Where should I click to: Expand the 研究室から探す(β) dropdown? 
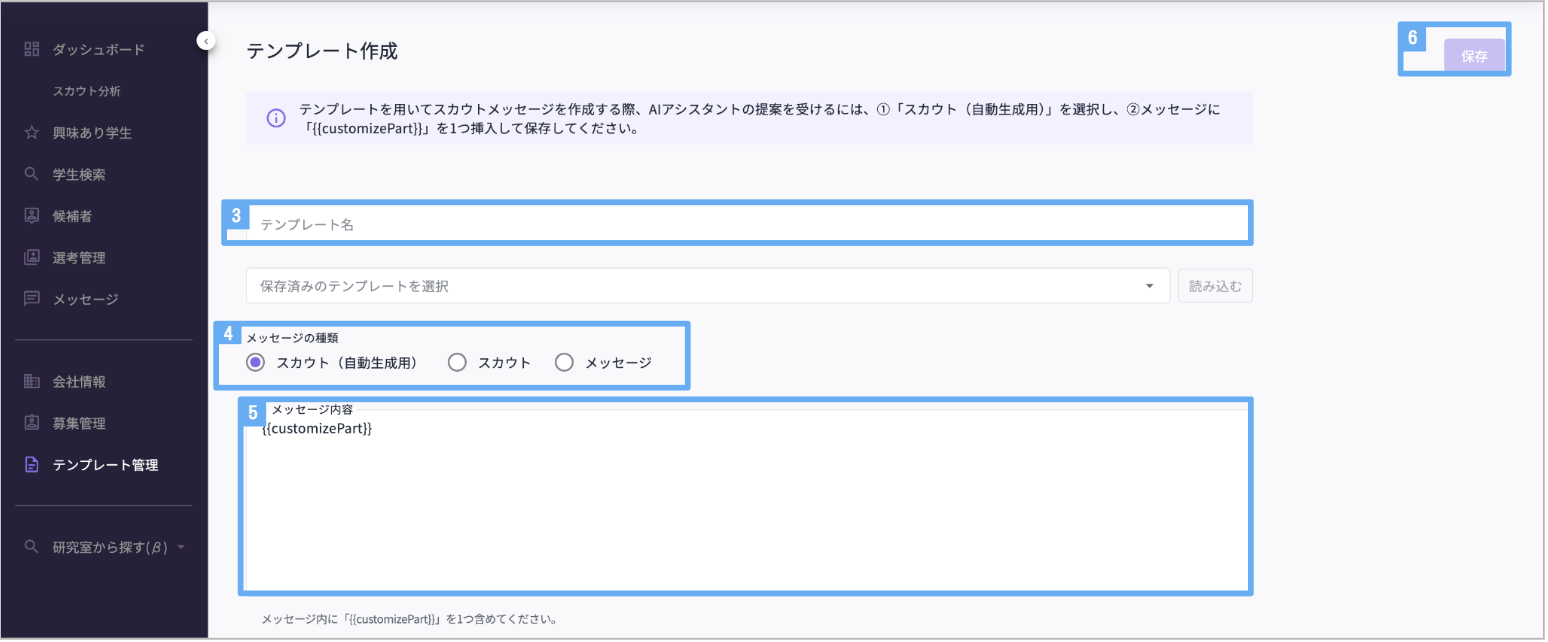coord(180,547)
